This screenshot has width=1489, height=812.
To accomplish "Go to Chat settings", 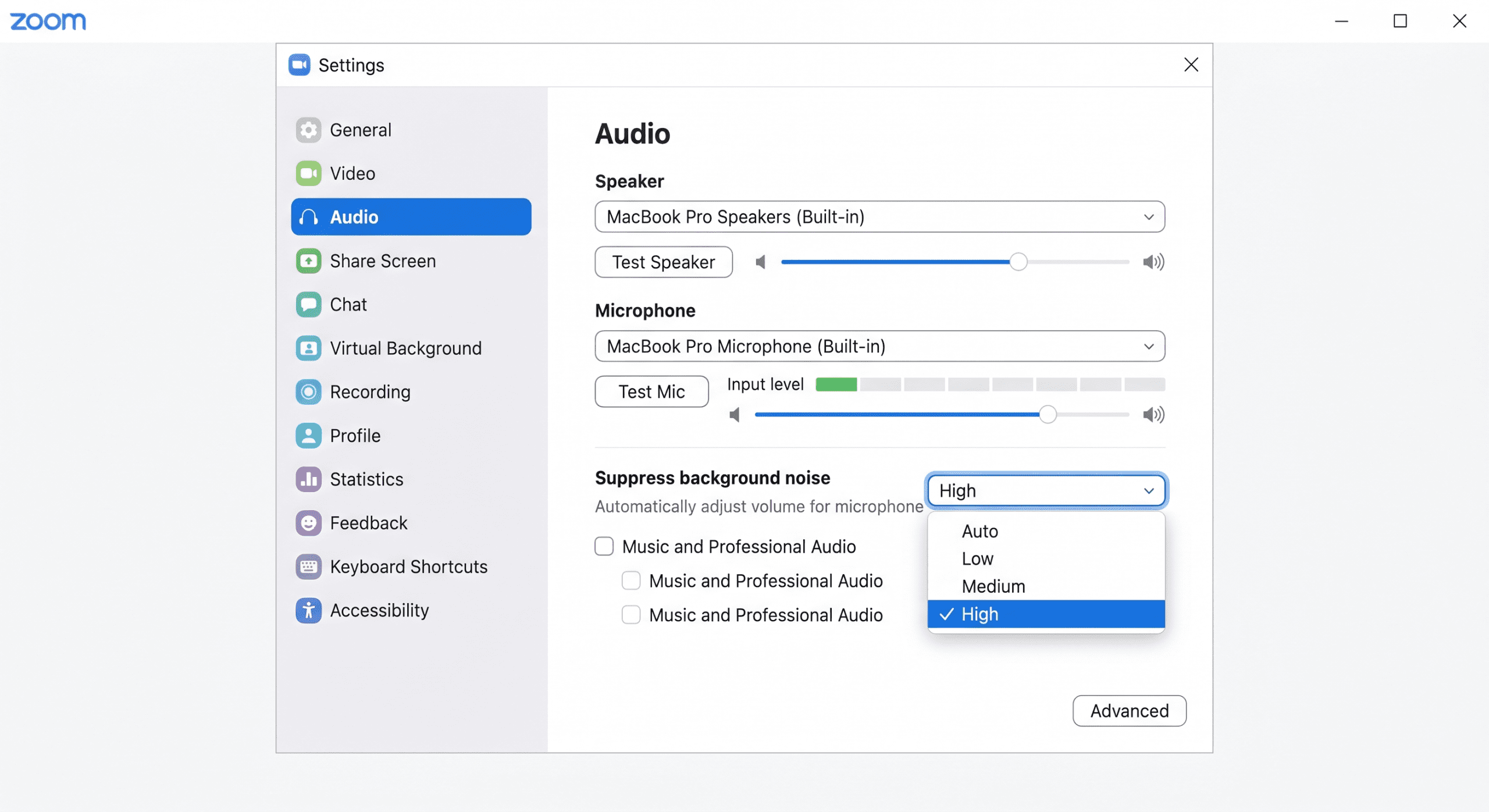I will coord(411,304).
